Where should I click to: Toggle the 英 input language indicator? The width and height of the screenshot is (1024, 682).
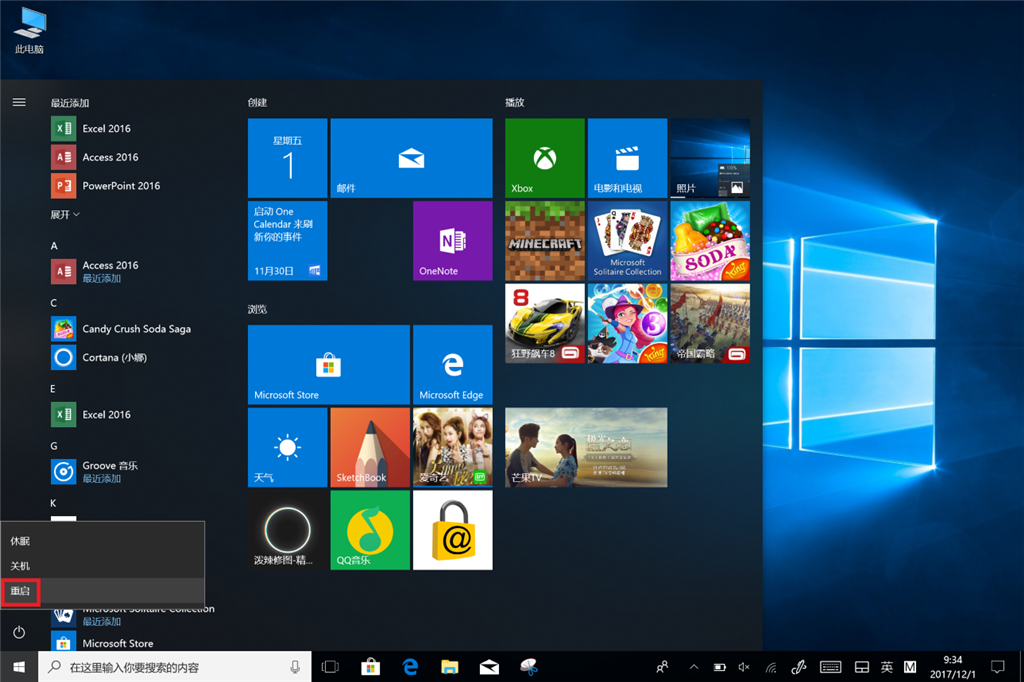tap(887, 667)
